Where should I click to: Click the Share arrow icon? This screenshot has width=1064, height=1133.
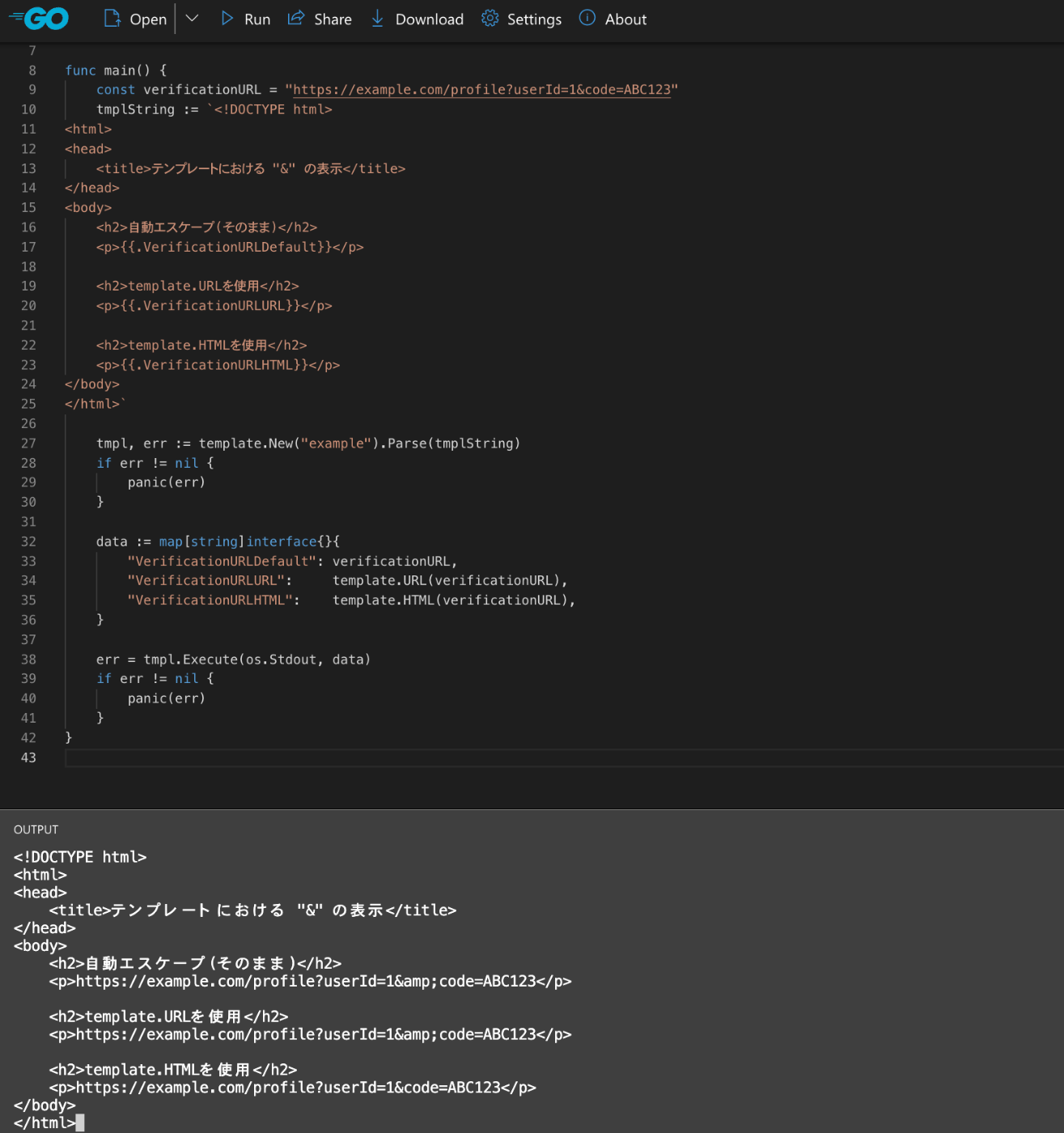click(x=296, y=19)
